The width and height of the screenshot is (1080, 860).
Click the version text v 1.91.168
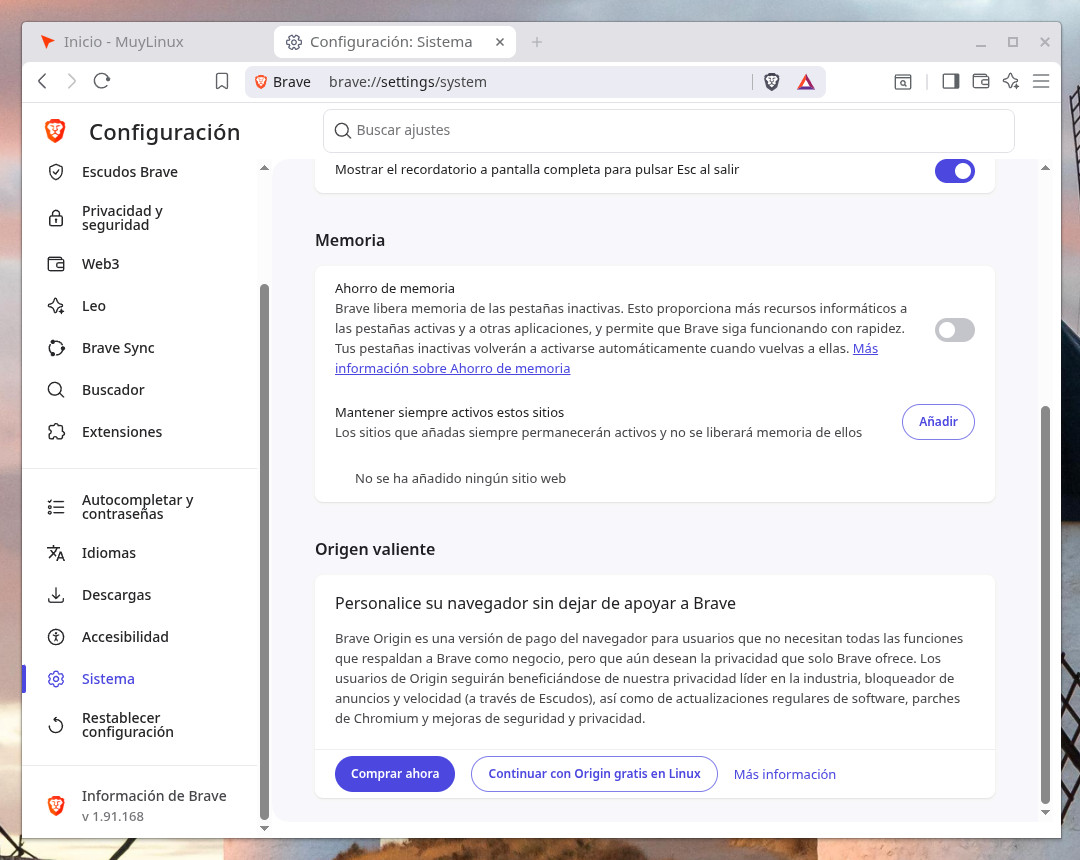113,817
